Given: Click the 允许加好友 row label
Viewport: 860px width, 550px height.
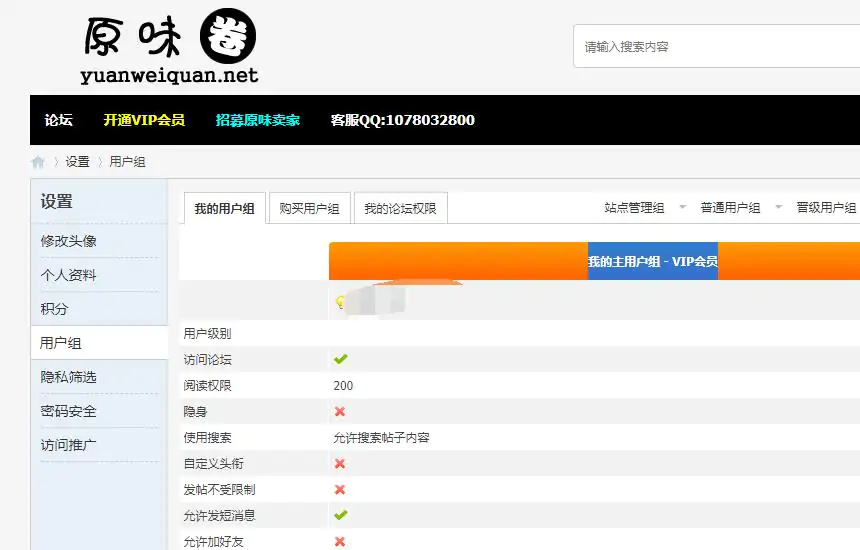Looking at the screenshot, I should tap(213, 541).
